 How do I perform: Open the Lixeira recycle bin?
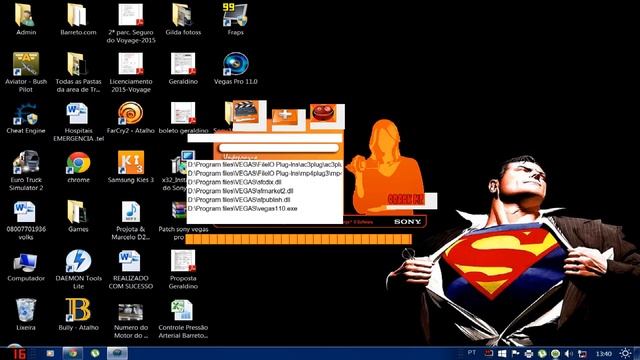26,314
